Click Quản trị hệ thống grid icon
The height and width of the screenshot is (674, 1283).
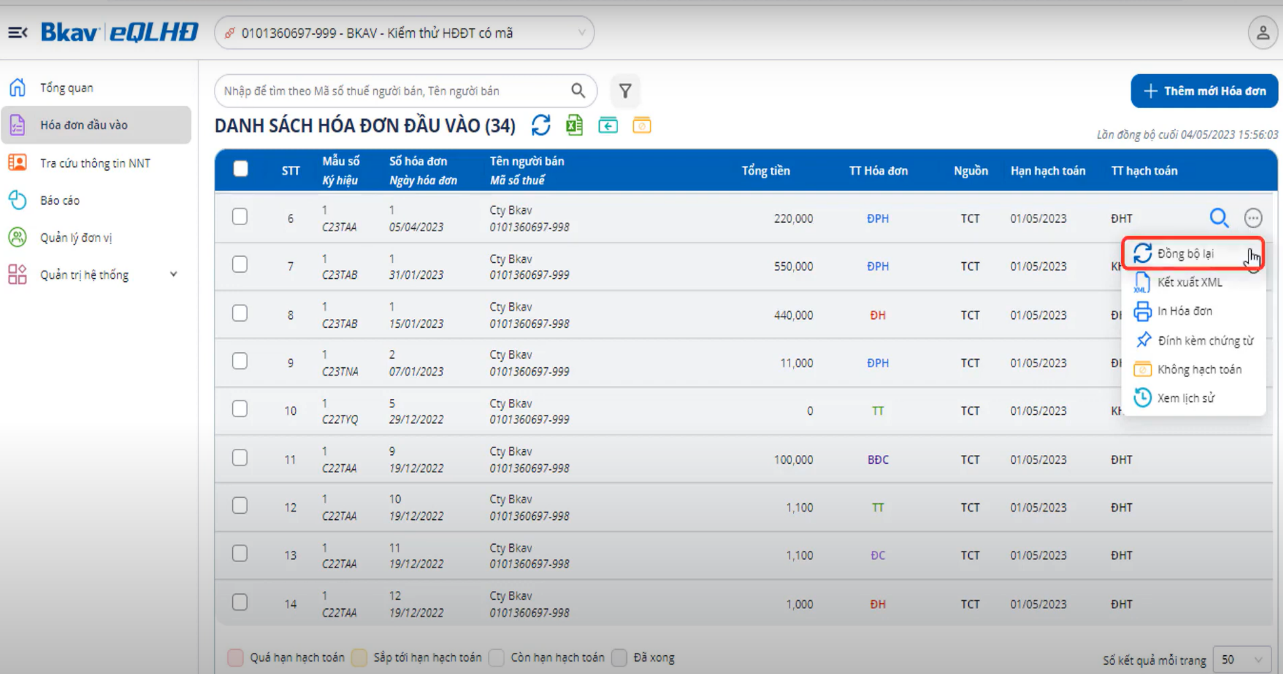(x=17, y=275)
